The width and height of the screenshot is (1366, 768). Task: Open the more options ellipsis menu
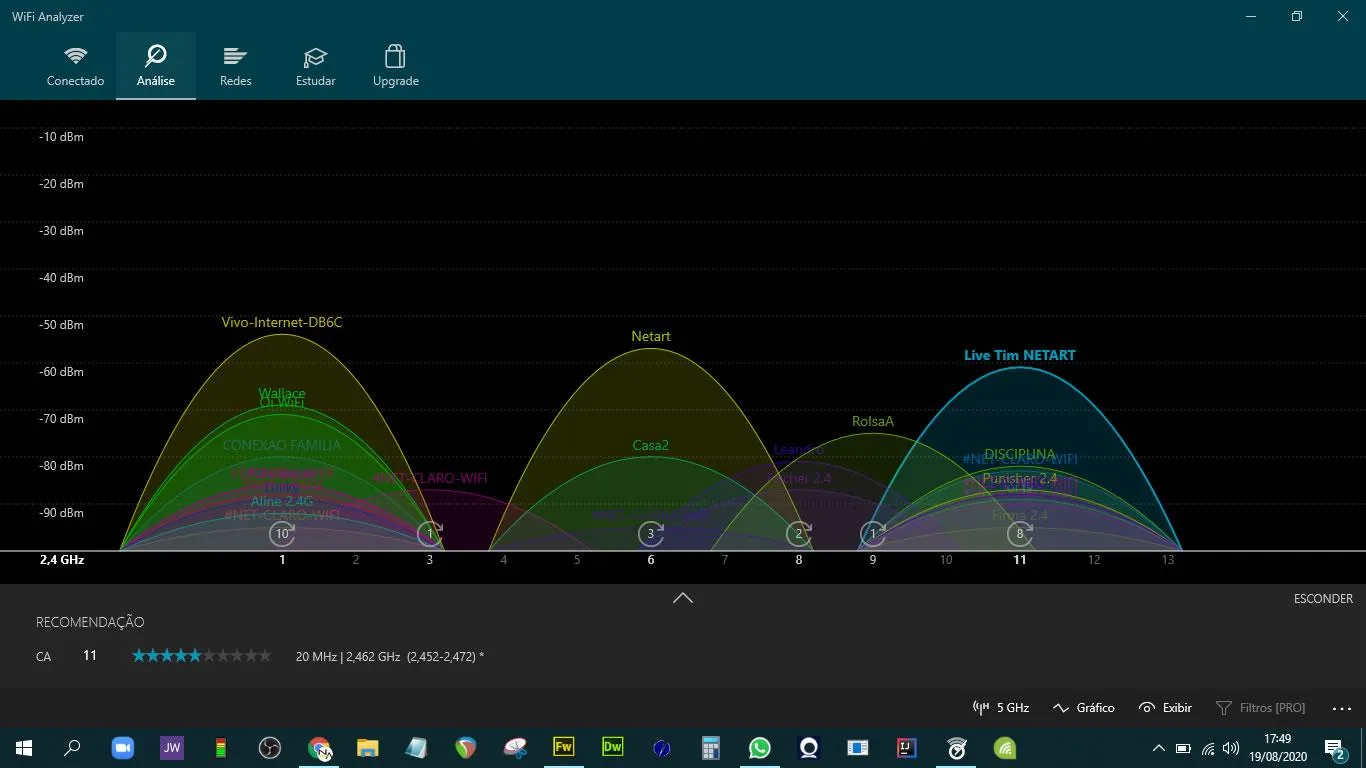click(x=1342, y=708)
